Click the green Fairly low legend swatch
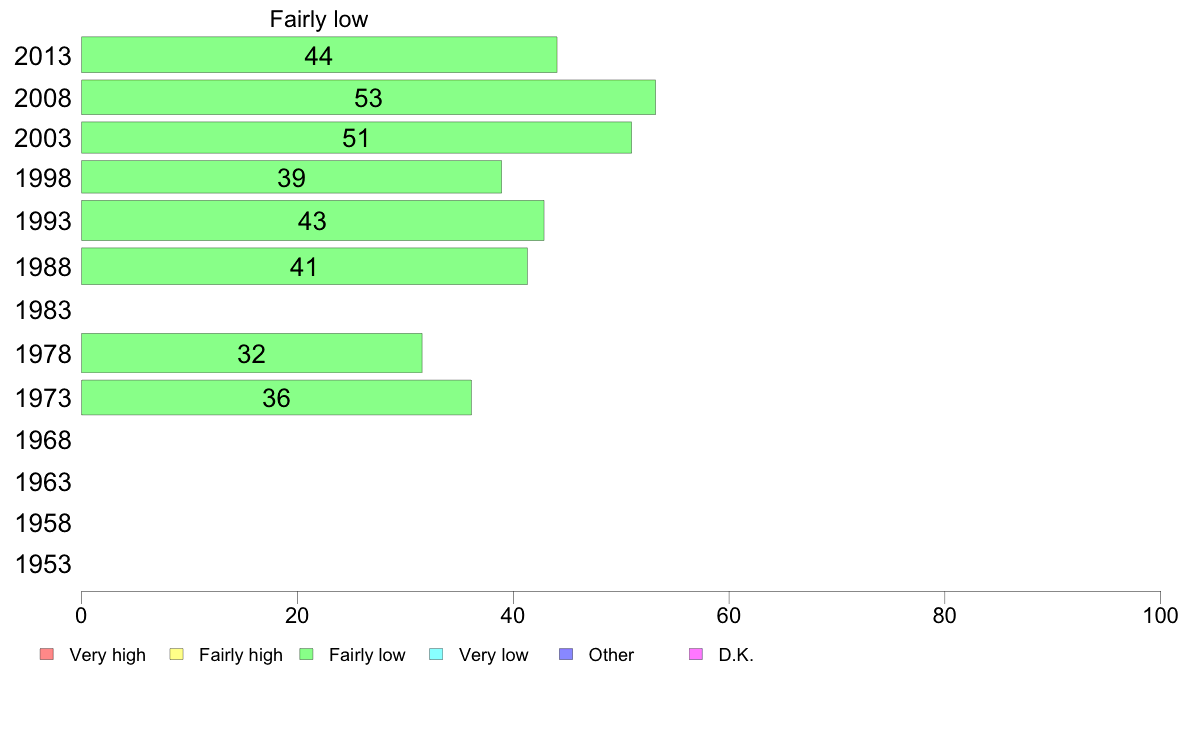 click(x=306, y=654)
